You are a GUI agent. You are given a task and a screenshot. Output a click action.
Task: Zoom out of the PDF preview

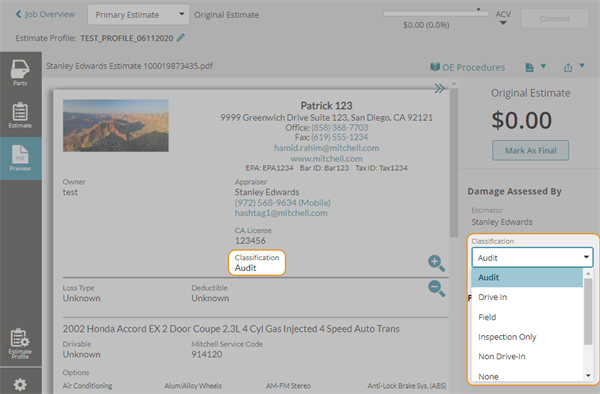(436, 288)
